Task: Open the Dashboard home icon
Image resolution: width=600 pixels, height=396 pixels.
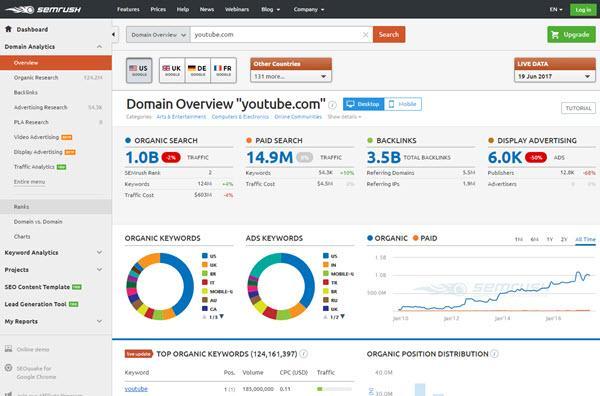Action: click(8, 29)
